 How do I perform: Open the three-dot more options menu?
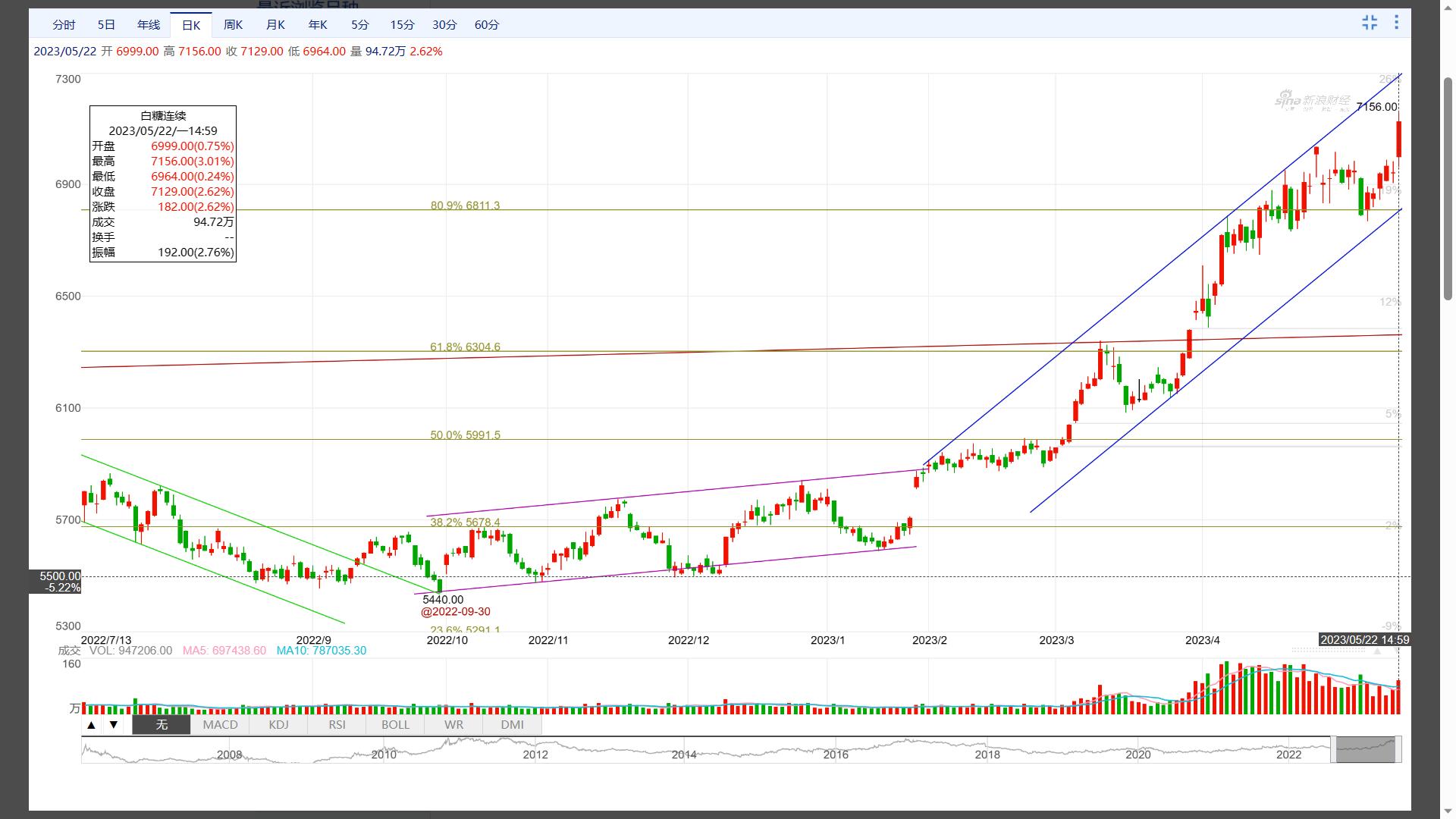[x=1396, y=23]
